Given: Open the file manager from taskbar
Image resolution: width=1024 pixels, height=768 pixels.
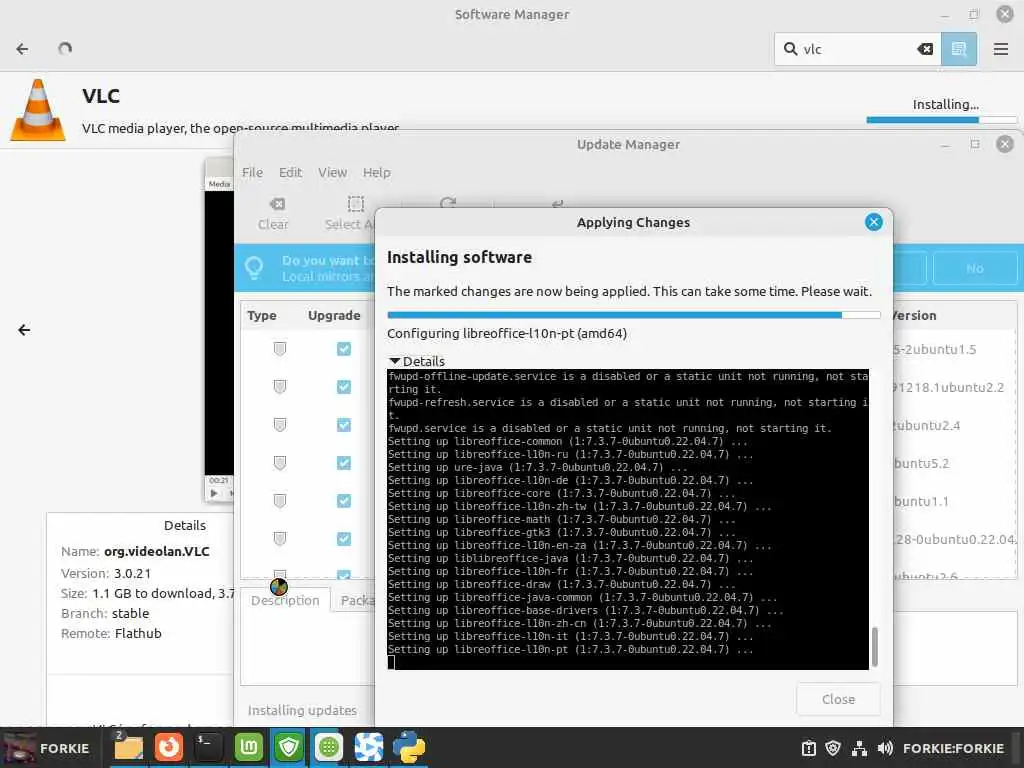Looking at the screenshot, I should click(x=129, y=748).
